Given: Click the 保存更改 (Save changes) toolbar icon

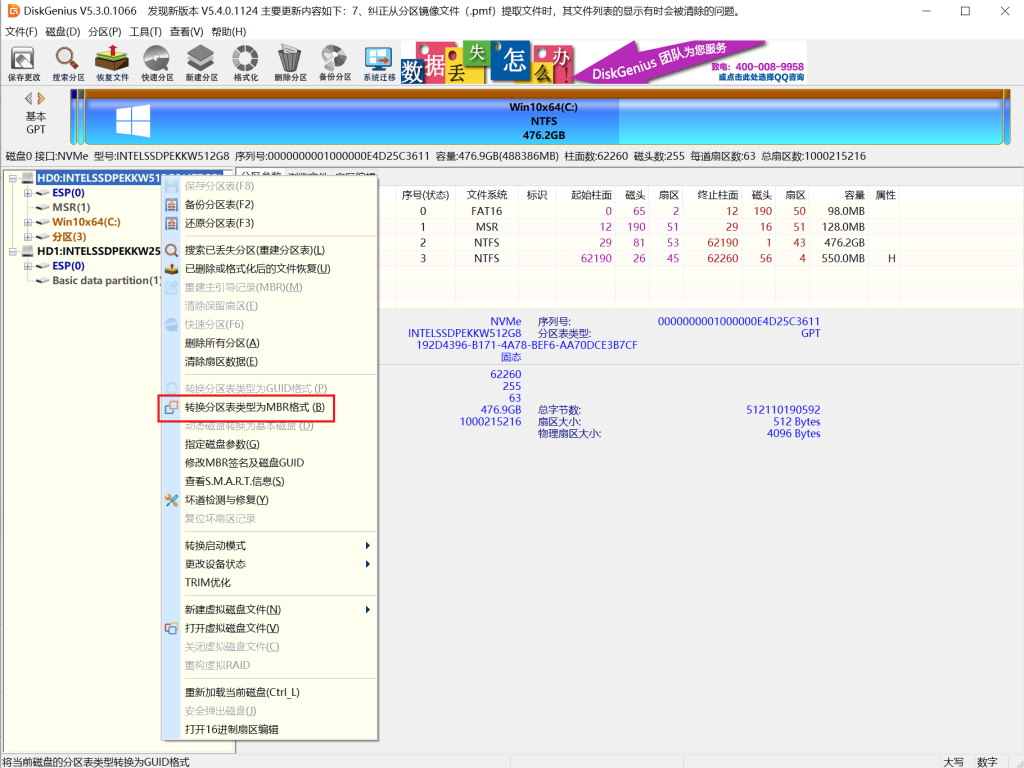Looking at the screenshot, I should coord(24,62).
